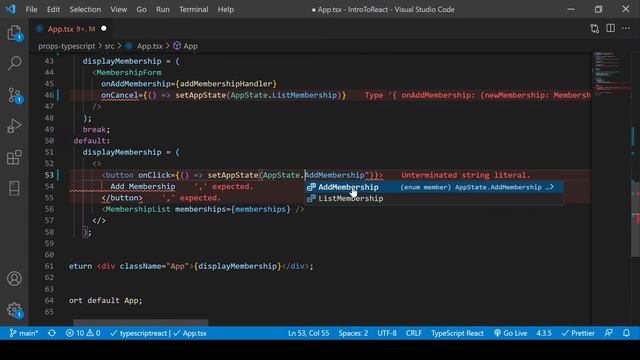The width and height of the screenshot is (640, 360).
Task: Open the Run menu
Action: pyautogui.click(x=162, y=9)
